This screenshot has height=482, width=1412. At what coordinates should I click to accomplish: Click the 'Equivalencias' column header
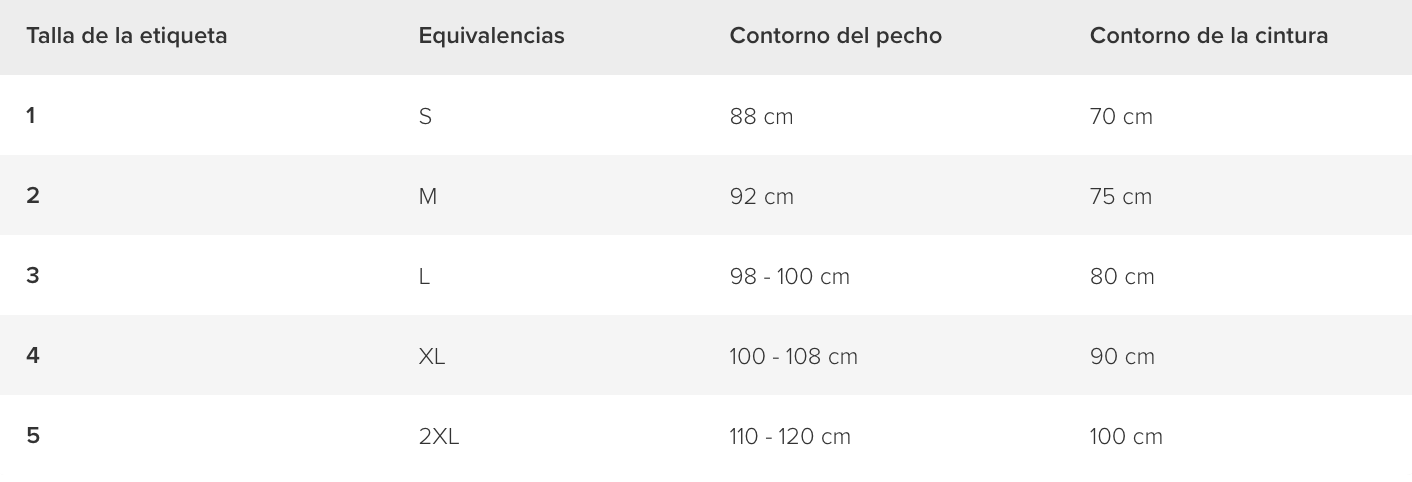tap(491, 36)
